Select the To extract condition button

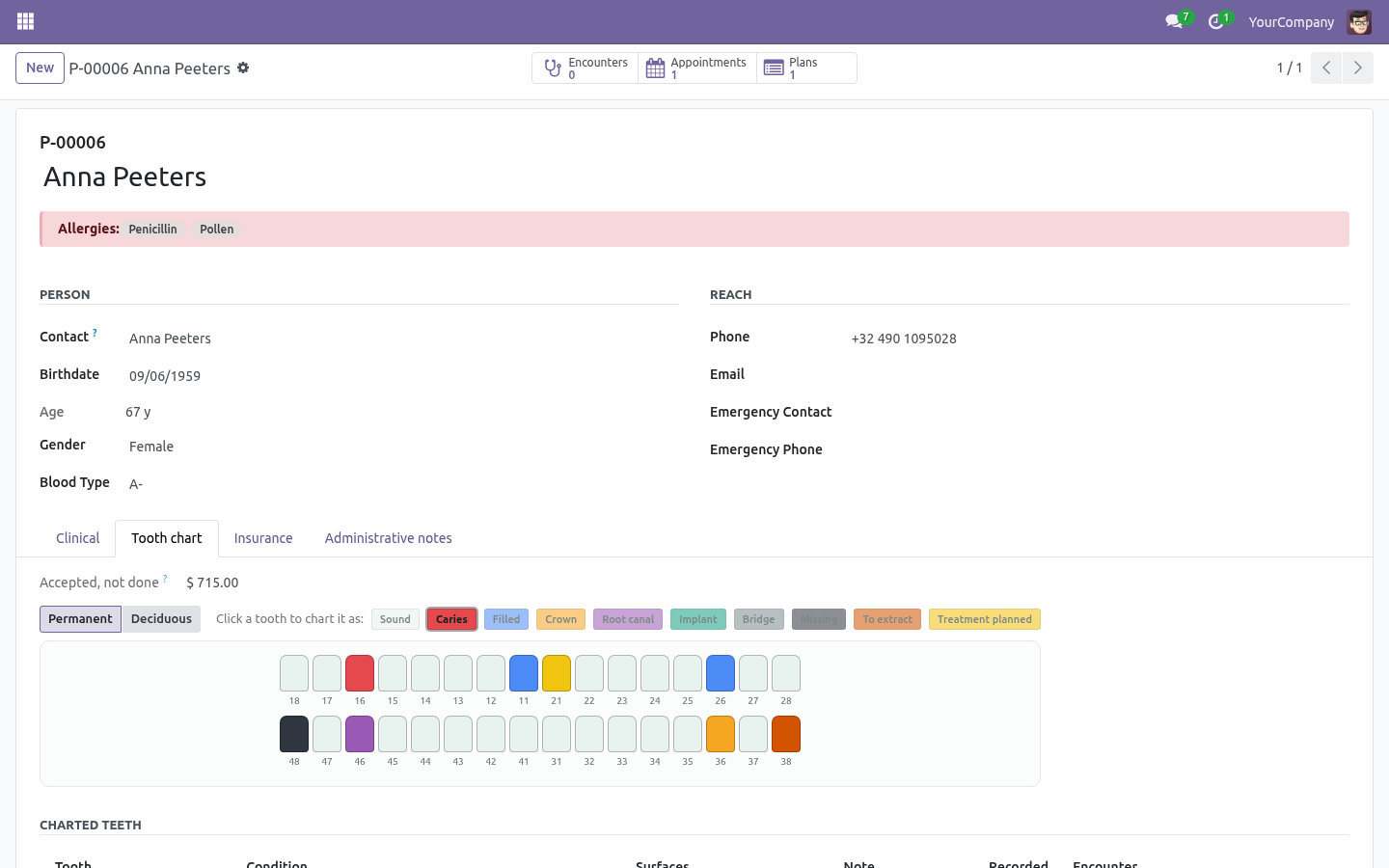click(887, 619)
